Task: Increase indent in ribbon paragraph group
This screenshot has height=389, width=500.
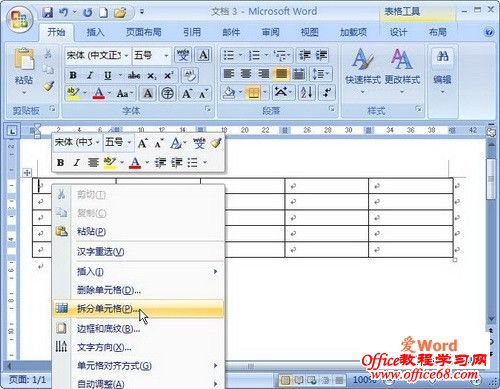Action: pos(321,55)
